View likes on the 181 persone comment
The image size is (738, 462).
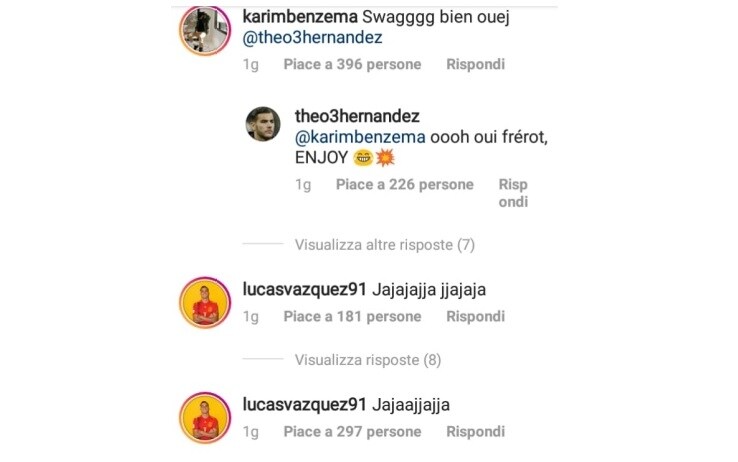point(352,317)
